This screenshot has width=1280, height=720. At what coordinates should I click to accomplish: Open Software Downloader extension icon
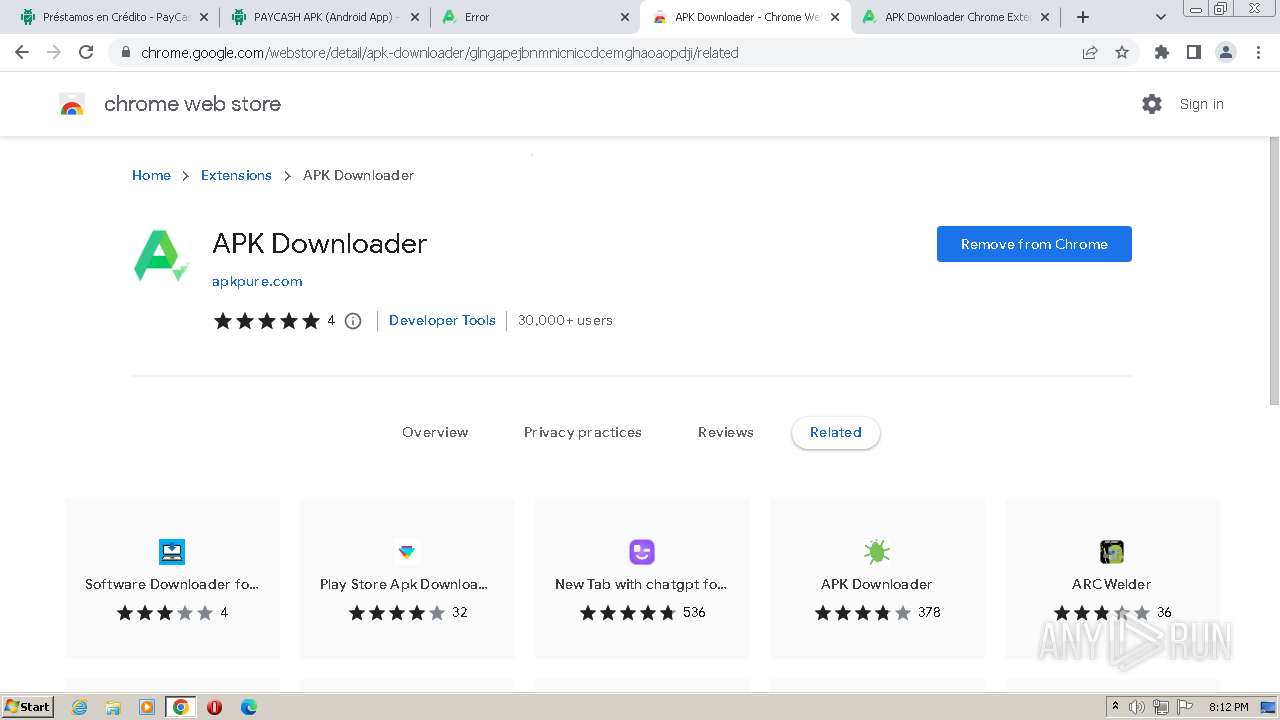pos(172,552)
